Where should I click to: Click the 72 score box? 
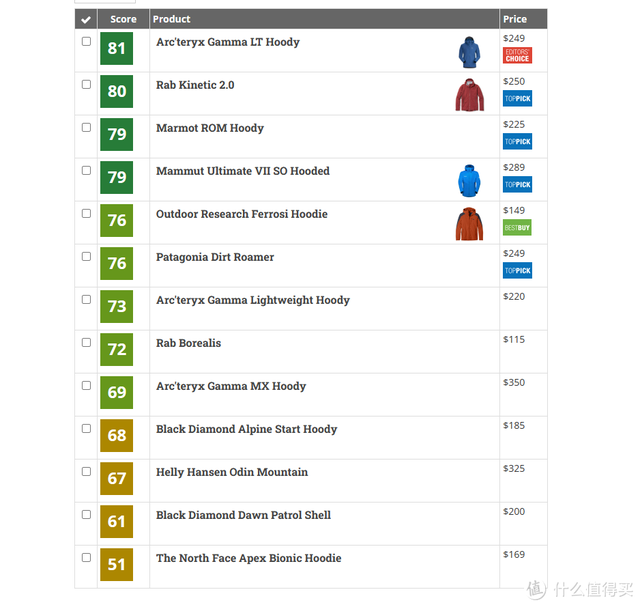(116, 349)
